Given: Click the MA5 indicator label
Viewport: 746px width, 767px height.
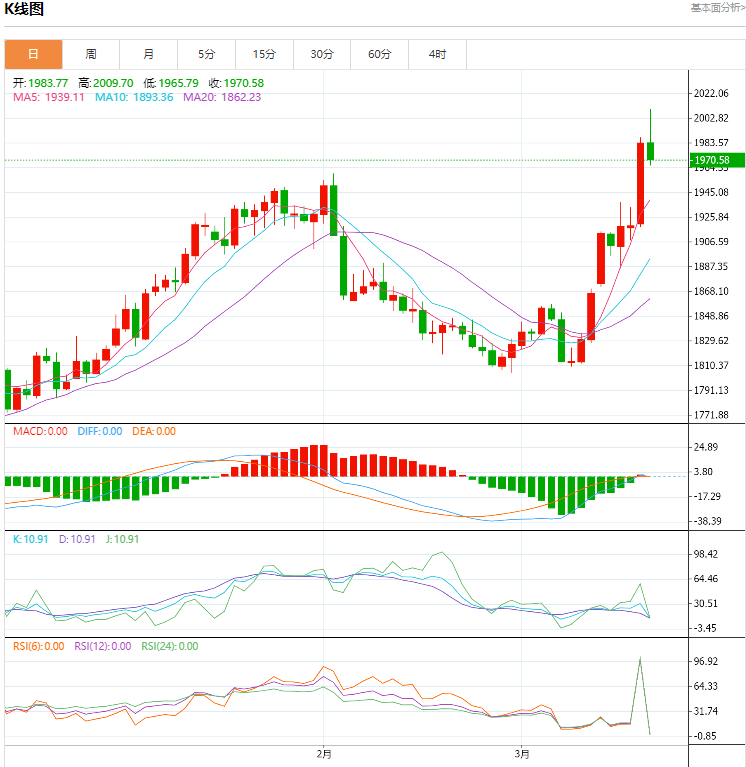Looking at the screenshot, I should 49,97.
